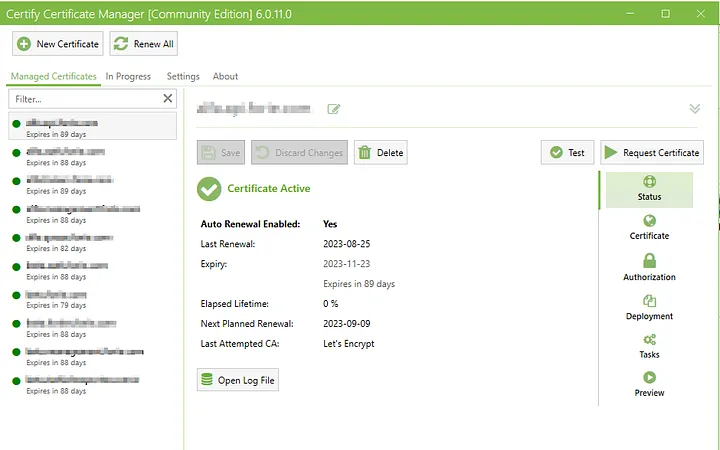Open the Deployment section
This screenshot has width=720, height=450.
click(x=649, y=308)
